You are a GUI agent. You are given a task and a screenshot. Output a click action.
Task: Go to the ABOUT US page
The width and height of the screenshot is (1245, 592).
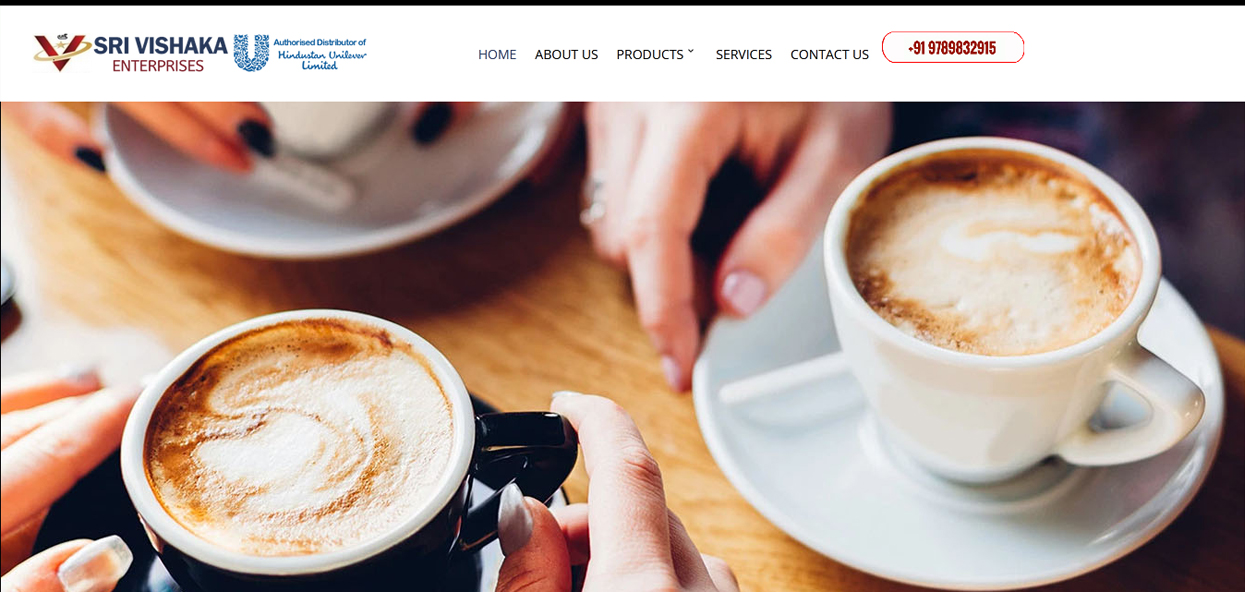(x=566, y=54)
